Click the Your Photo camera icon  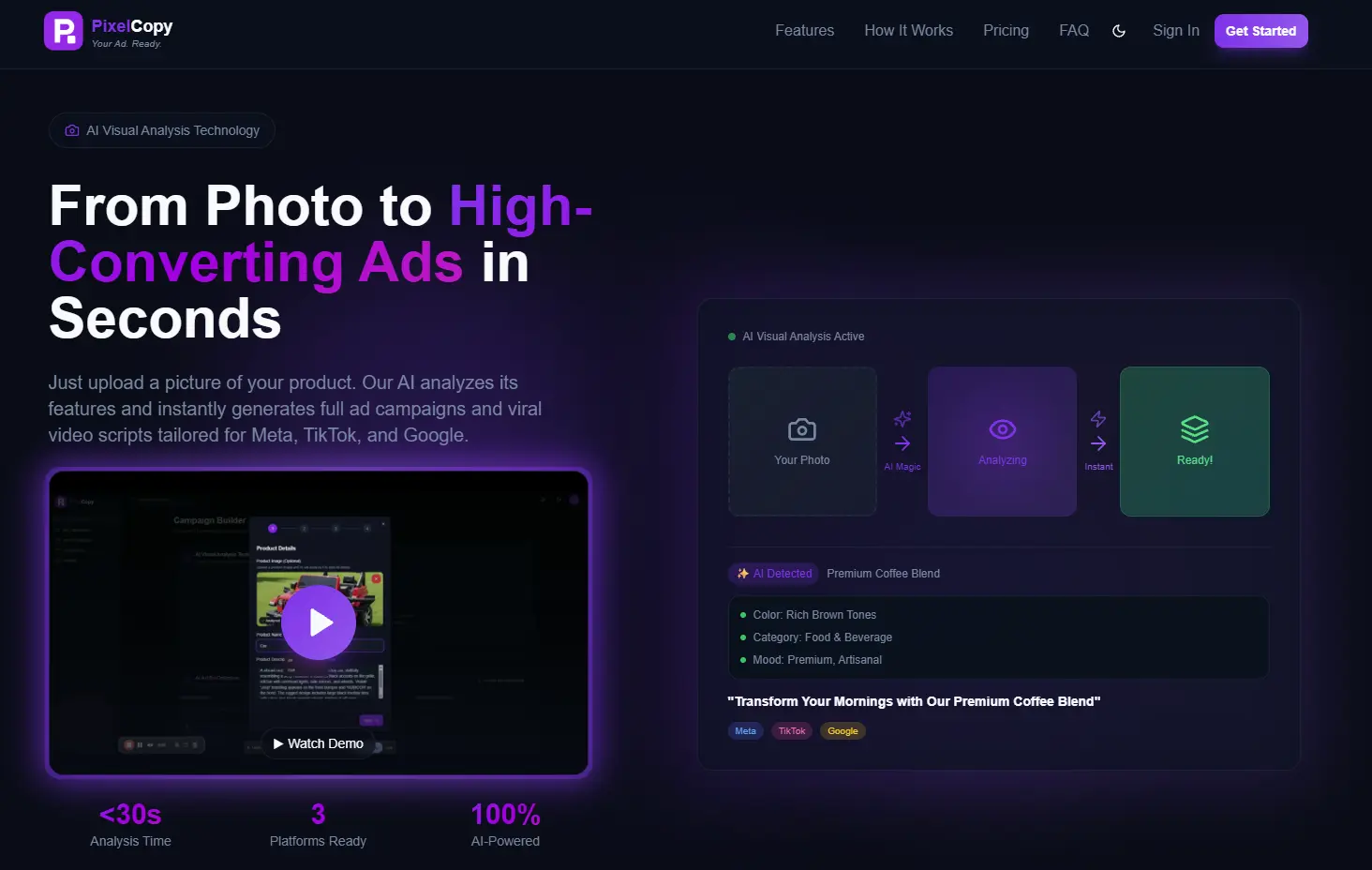pyautogui.click(x=802, y=429)
